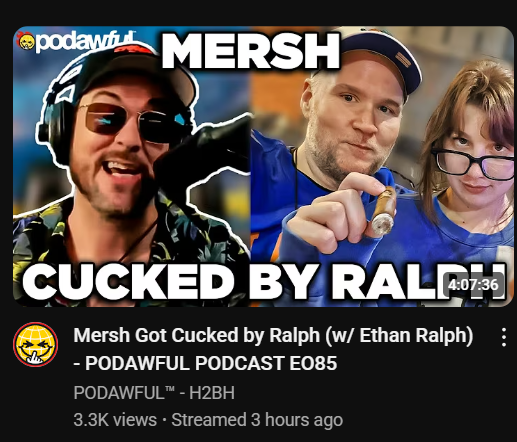Visit the PODAWFUL™ - H2BH channel name

pos(154,392)
